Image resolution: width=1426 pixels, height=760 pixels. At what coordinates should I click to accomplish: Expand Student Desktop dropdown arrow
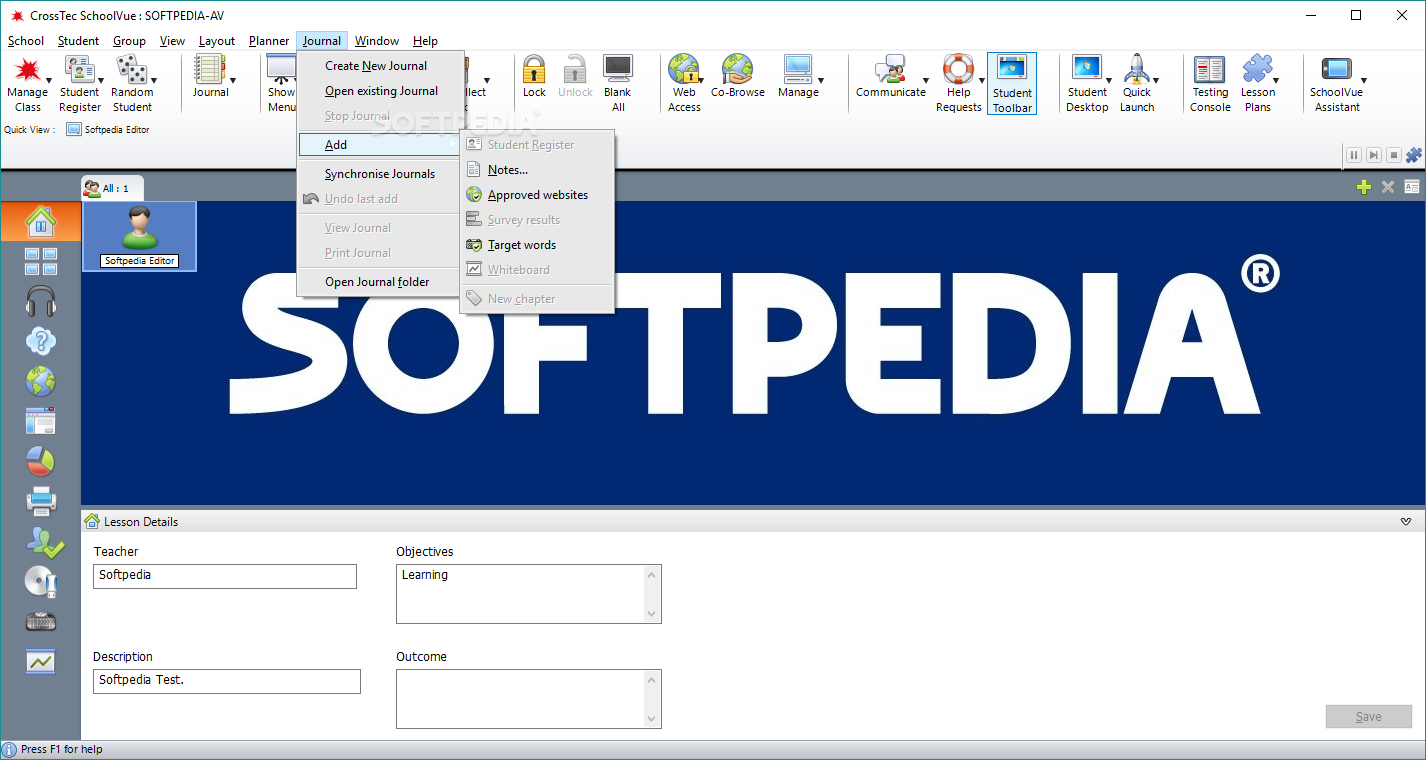tap(1108, 81)
